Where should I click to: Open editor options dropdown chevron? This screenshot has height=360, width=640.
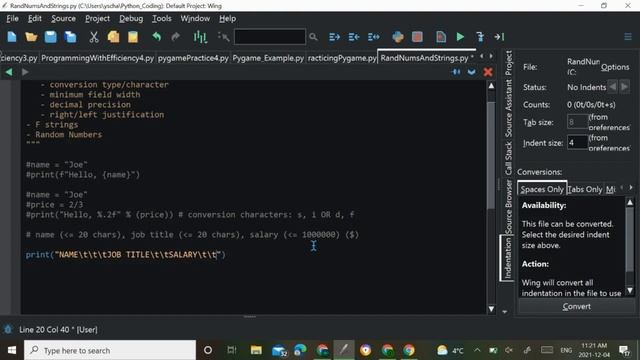pos(472,72)
